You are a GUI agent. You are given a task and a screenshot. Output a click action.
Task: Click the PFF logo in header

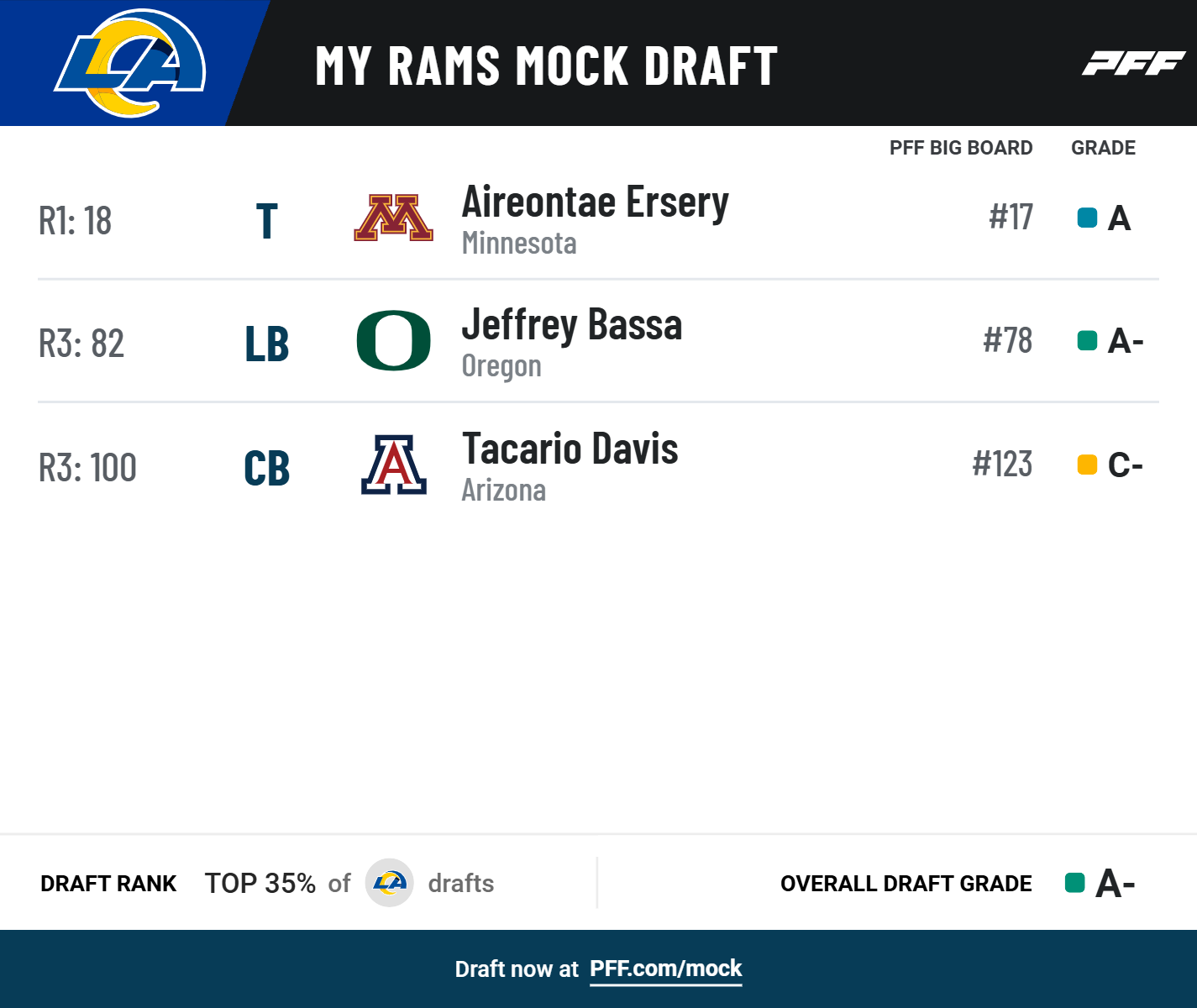[1133, 64]
